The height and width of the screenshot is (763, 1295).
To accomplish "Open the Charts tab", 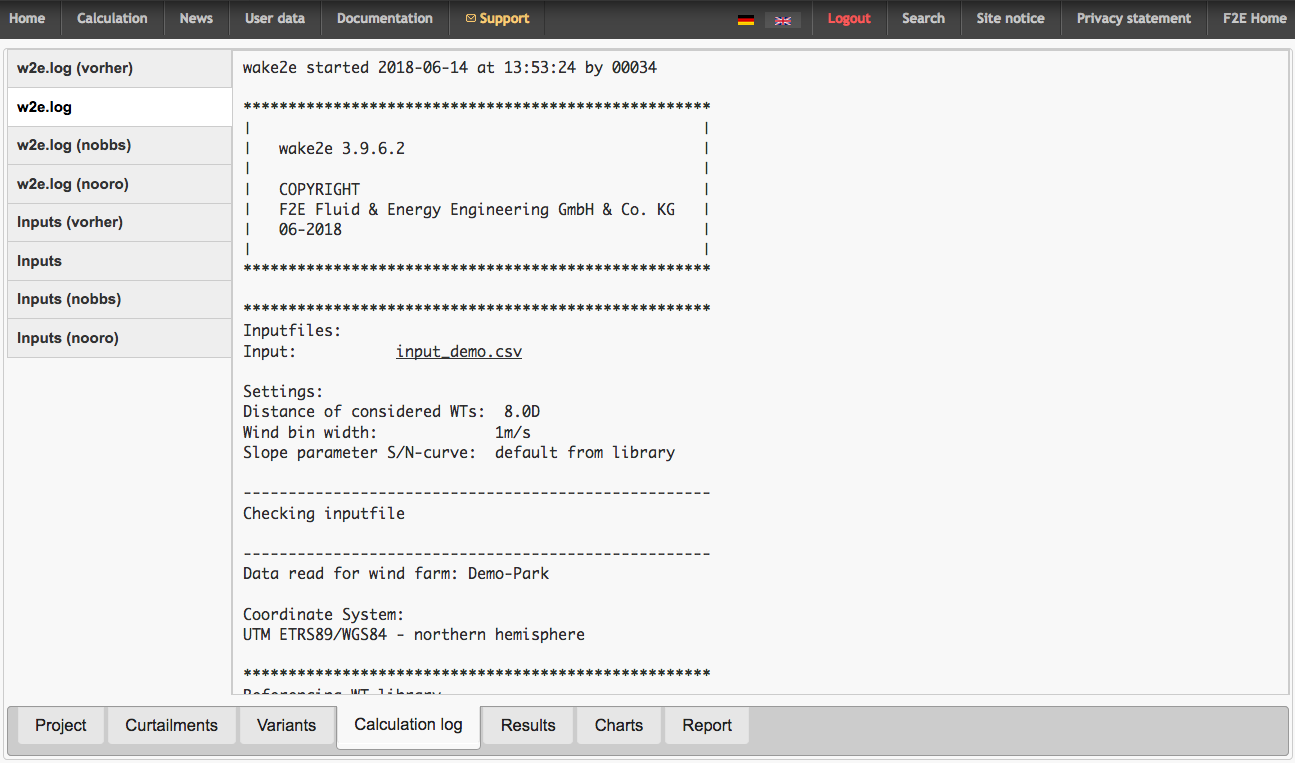I will tap(618, 726).
